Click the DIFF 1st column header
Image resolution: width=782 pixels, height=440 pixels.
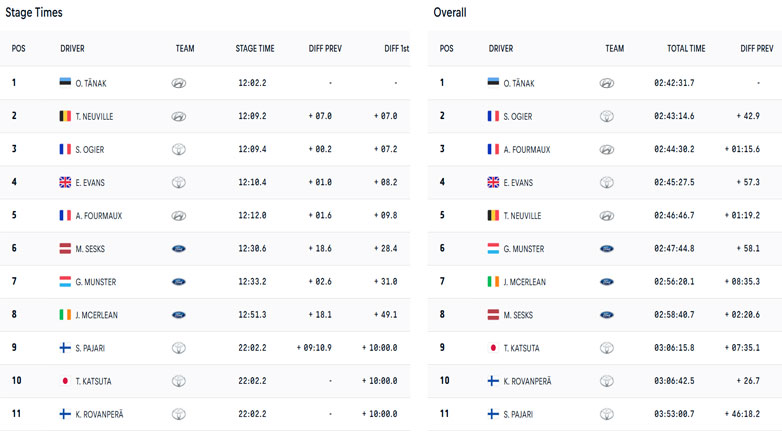tap(397, 48)
